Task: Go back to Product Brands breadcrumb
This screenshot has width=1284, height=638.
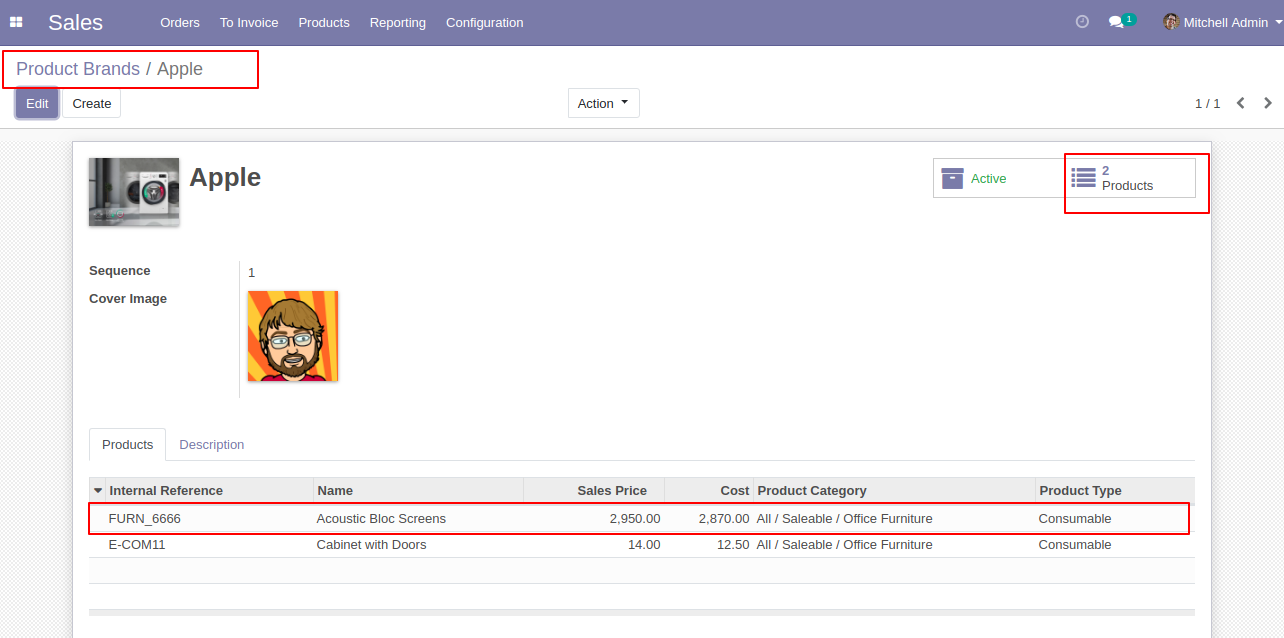Action: [x=78, y=69]
